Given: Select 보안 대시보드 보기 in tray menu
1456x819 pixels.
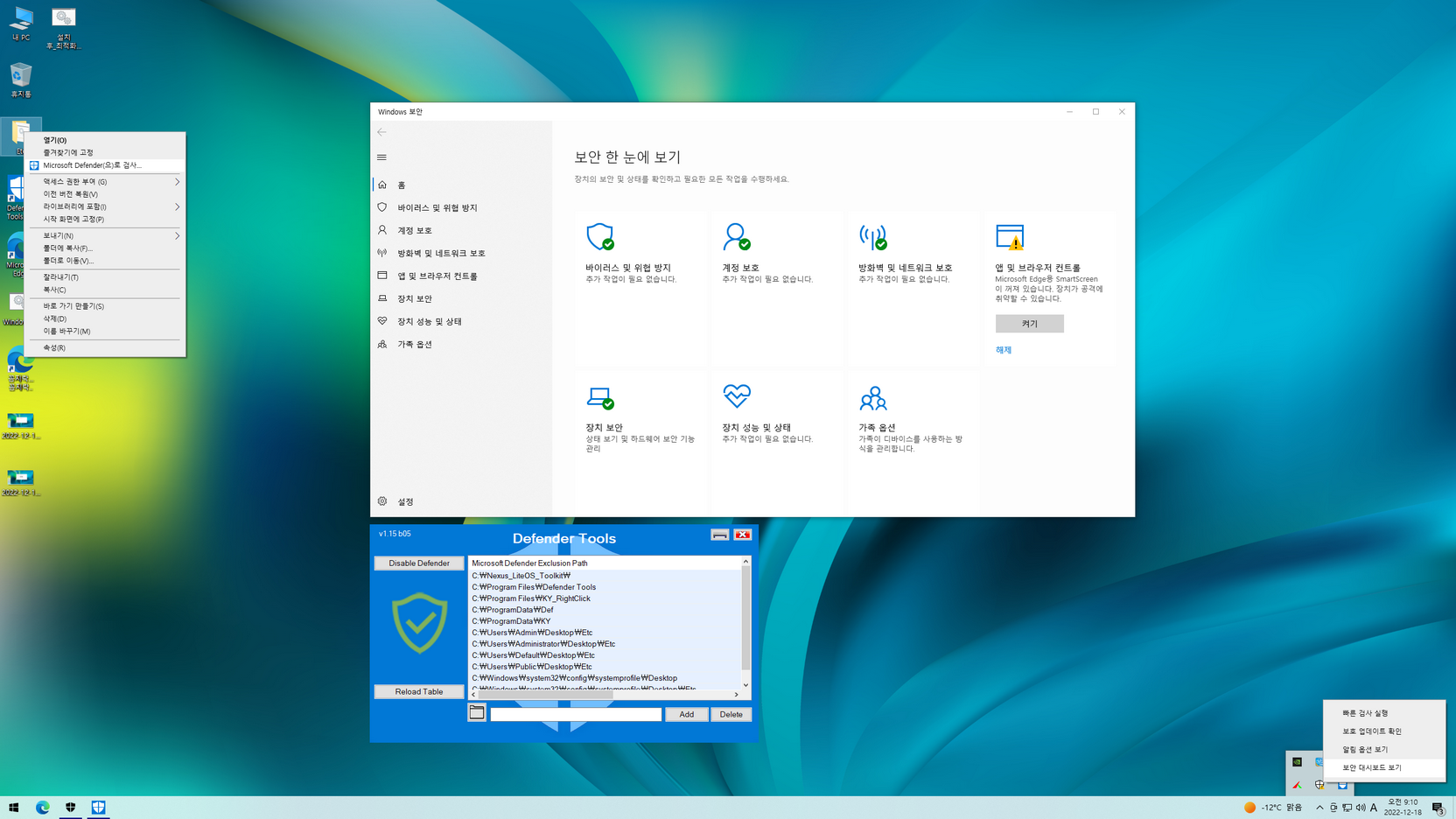Looking at the screenshot, I should tap(1384, 767).
